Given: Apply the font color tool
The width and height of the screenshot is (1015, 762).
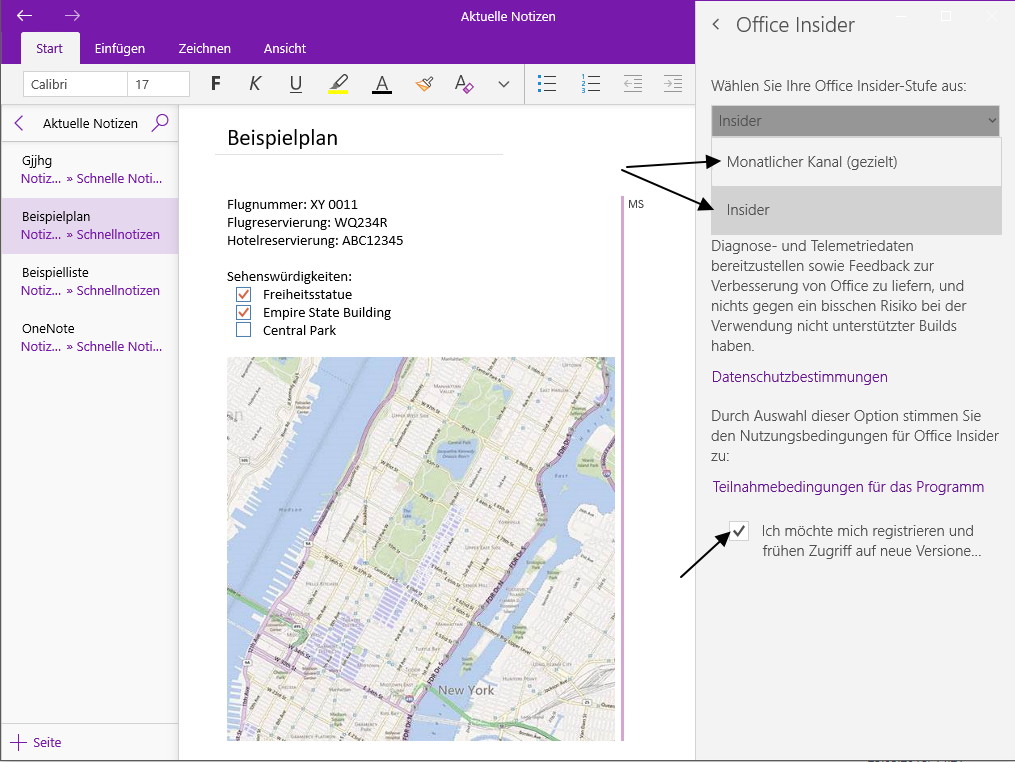Looking at the screenshot, I should point(382,84).
